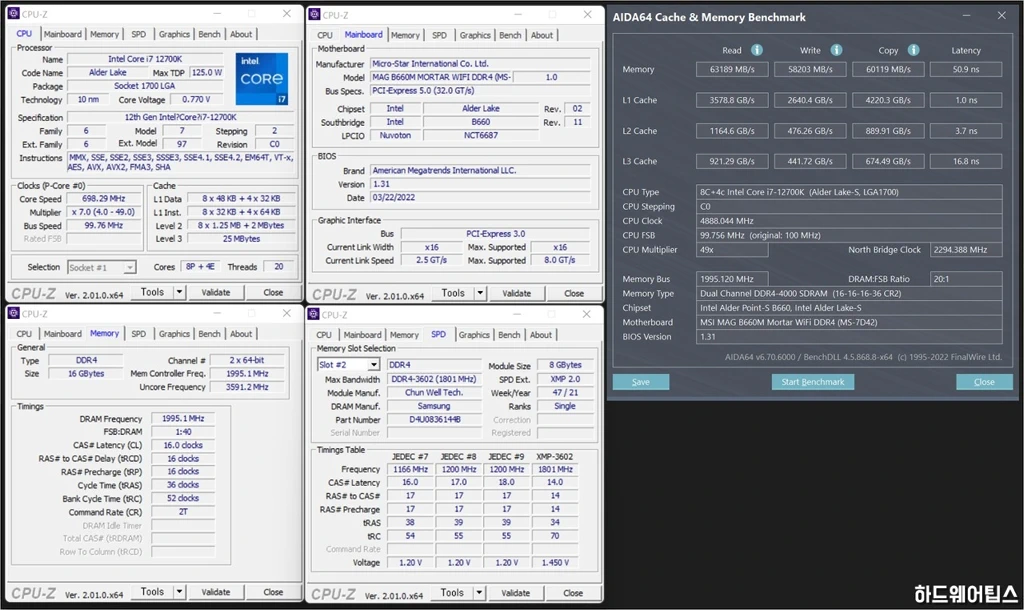This screenshot has height=610, width=1024.
Task: Click the title icon of CPU-Z Mainboard window
Action: tap(315, 14)
